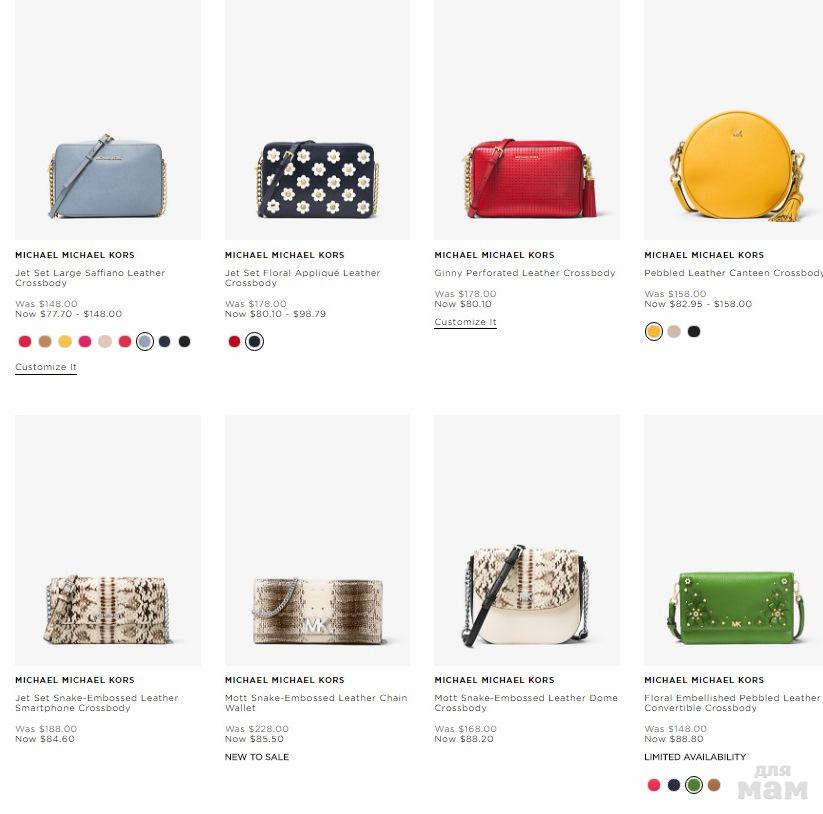Open the Jet Set Snake-Embossed Leather Smartphone Crossbody title

click(x=97, y=703)
